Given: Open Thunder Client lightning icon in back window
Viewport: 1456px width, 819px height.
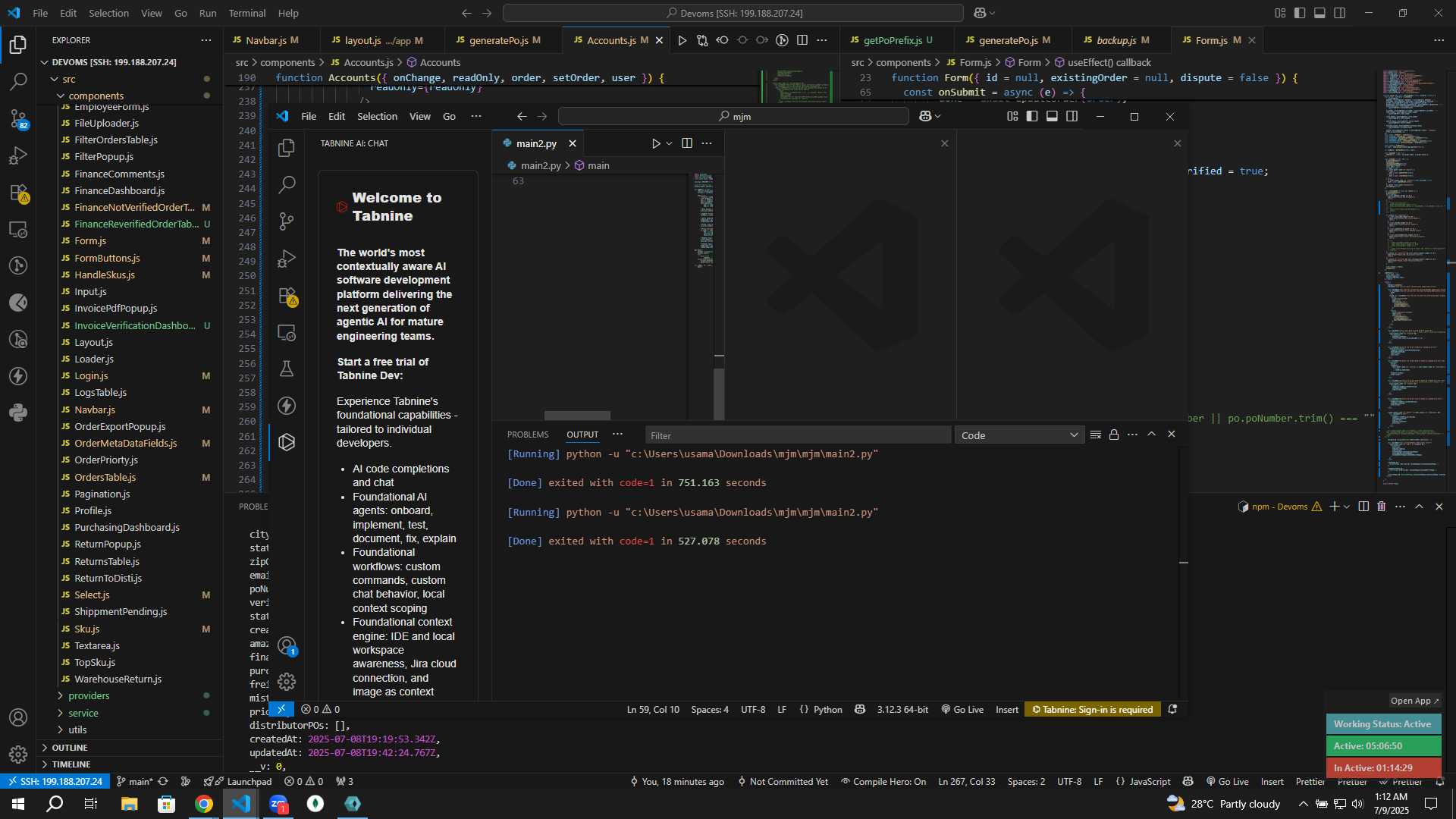Looking at the screenshot, I should (x=18, y=376).
